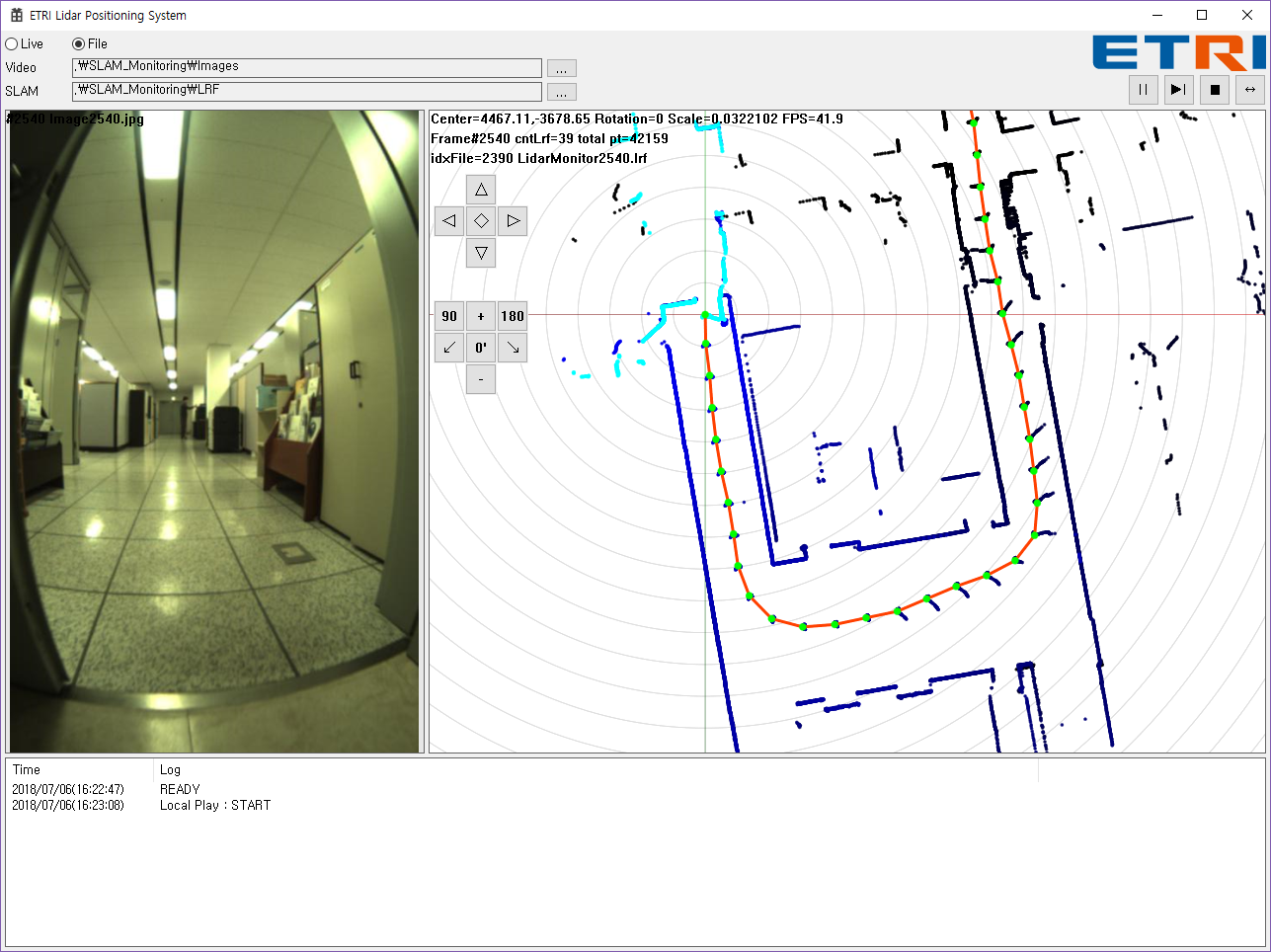Screen dimensions: 1271x952
Task: Select the Live radio option
Action: 12,44
